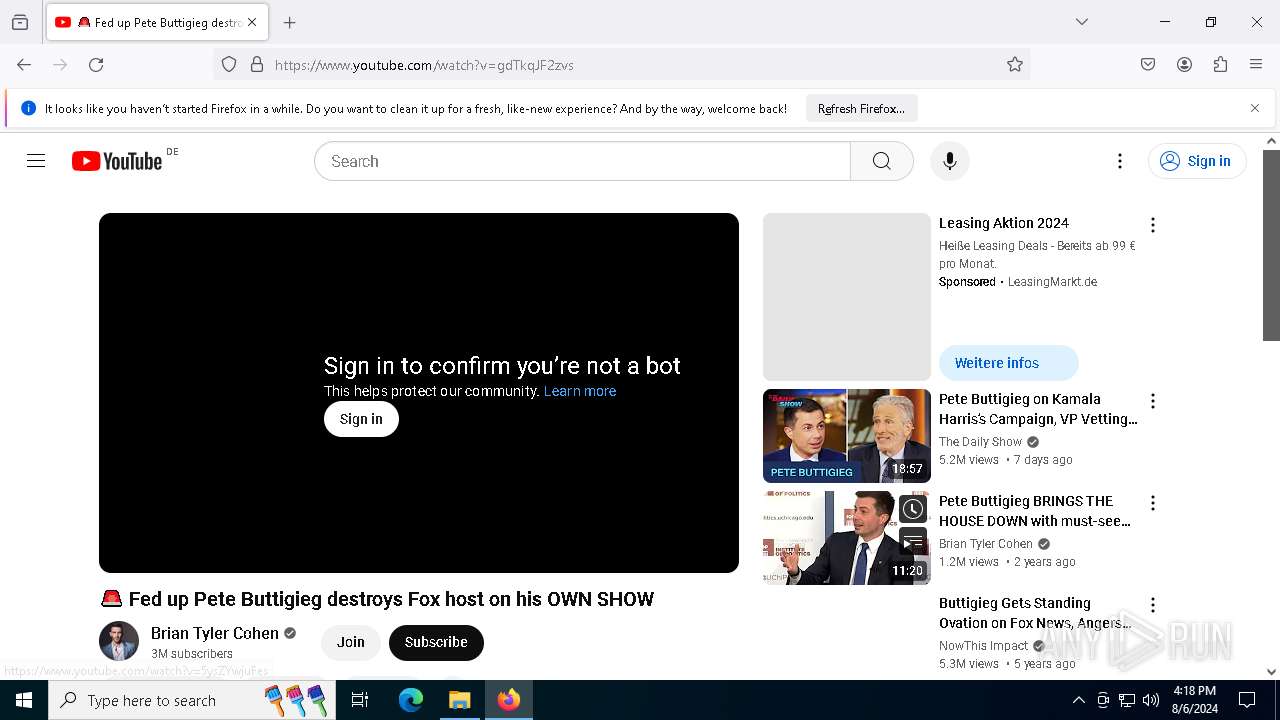Open network status in system tray
Screen dimensions: 1280x720
coord(1126,700)
